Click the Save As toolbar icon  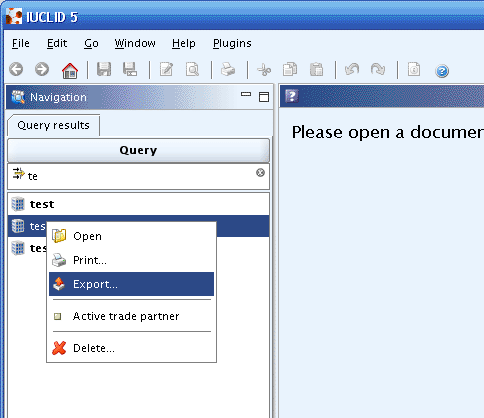[x=130, y=70]
